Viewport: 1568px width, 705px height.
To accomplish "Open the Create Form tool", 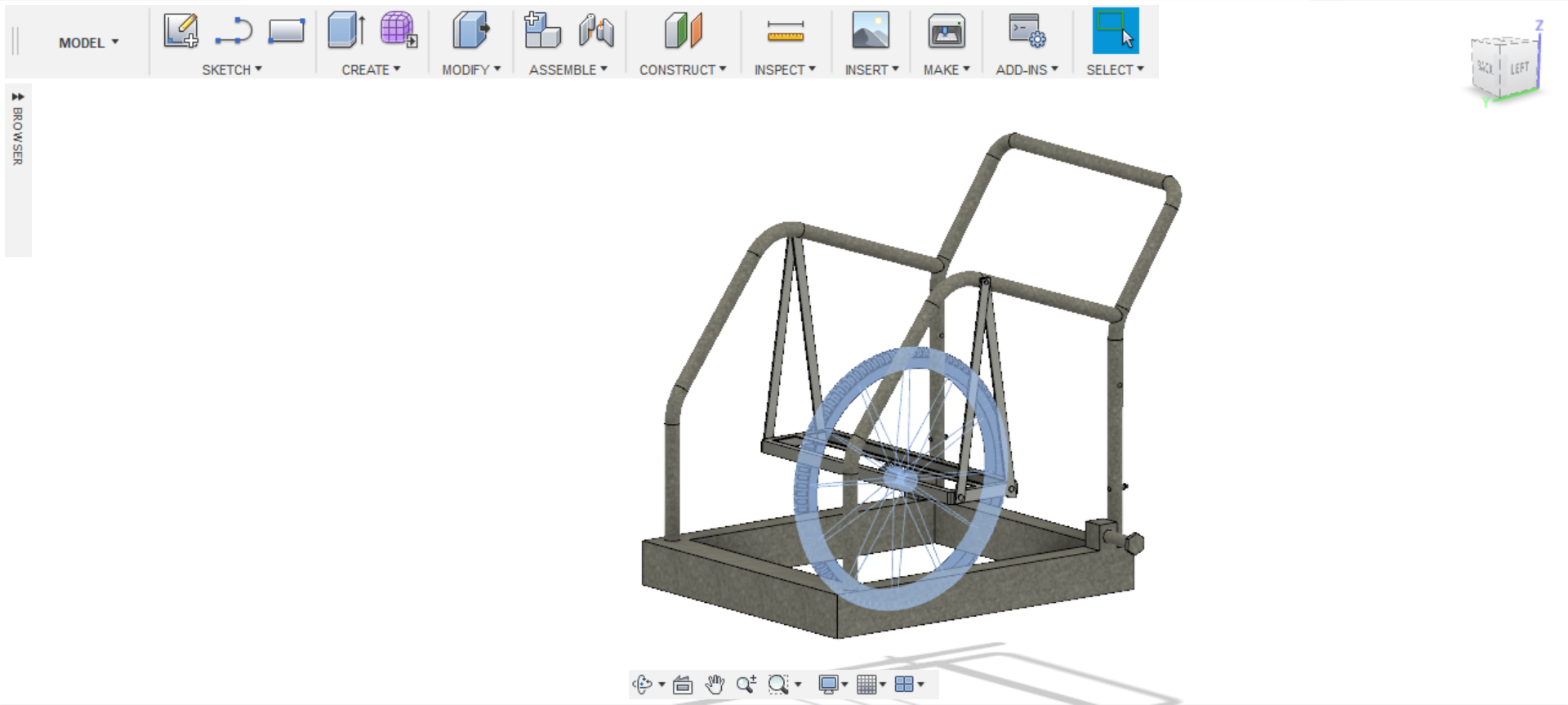I will 399,29.
